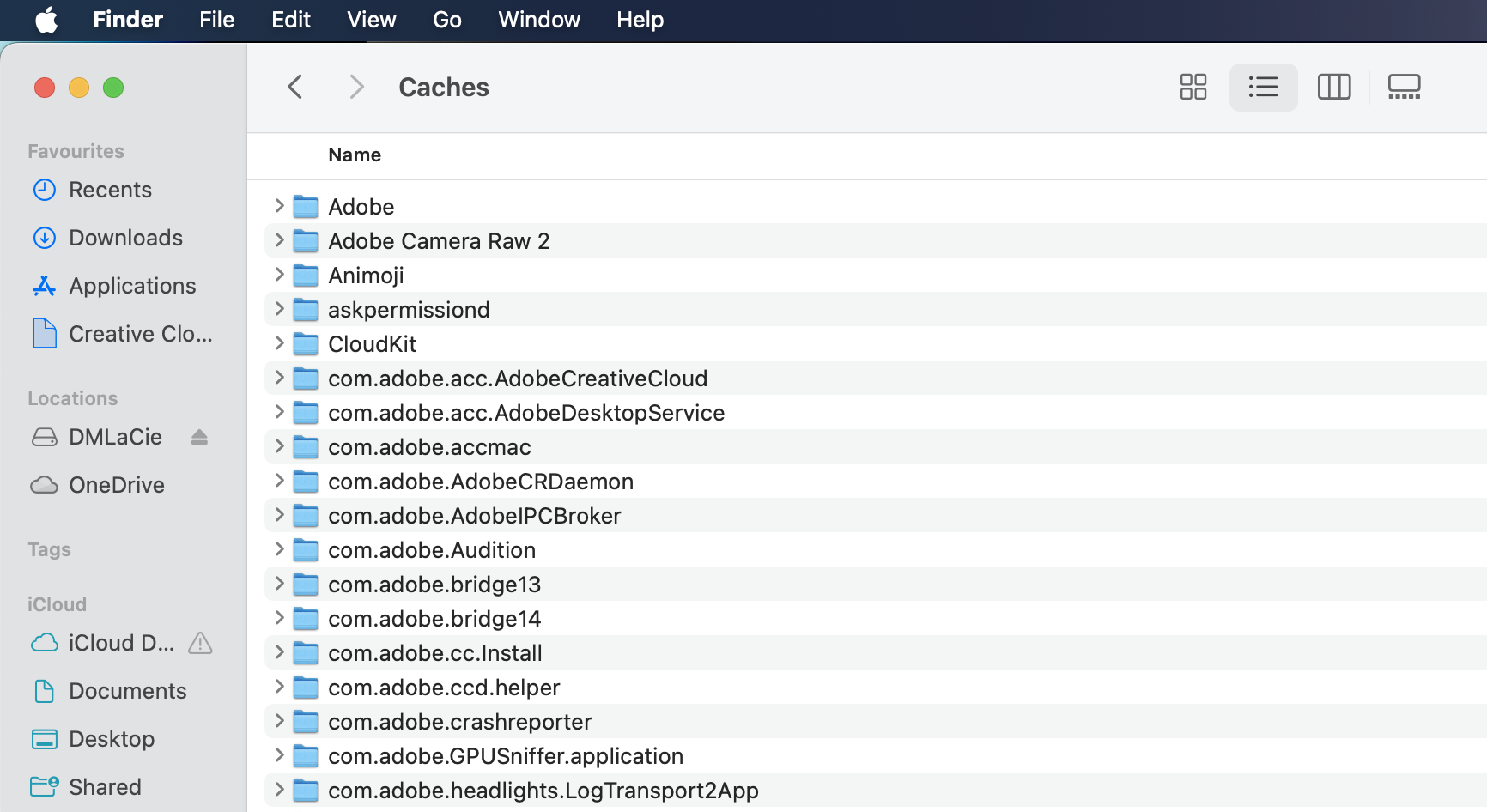The width and height of the screenshot is (1487, 812).
Task: Click the com.adobe.accmac folder icon
Action: click(306, 447)
